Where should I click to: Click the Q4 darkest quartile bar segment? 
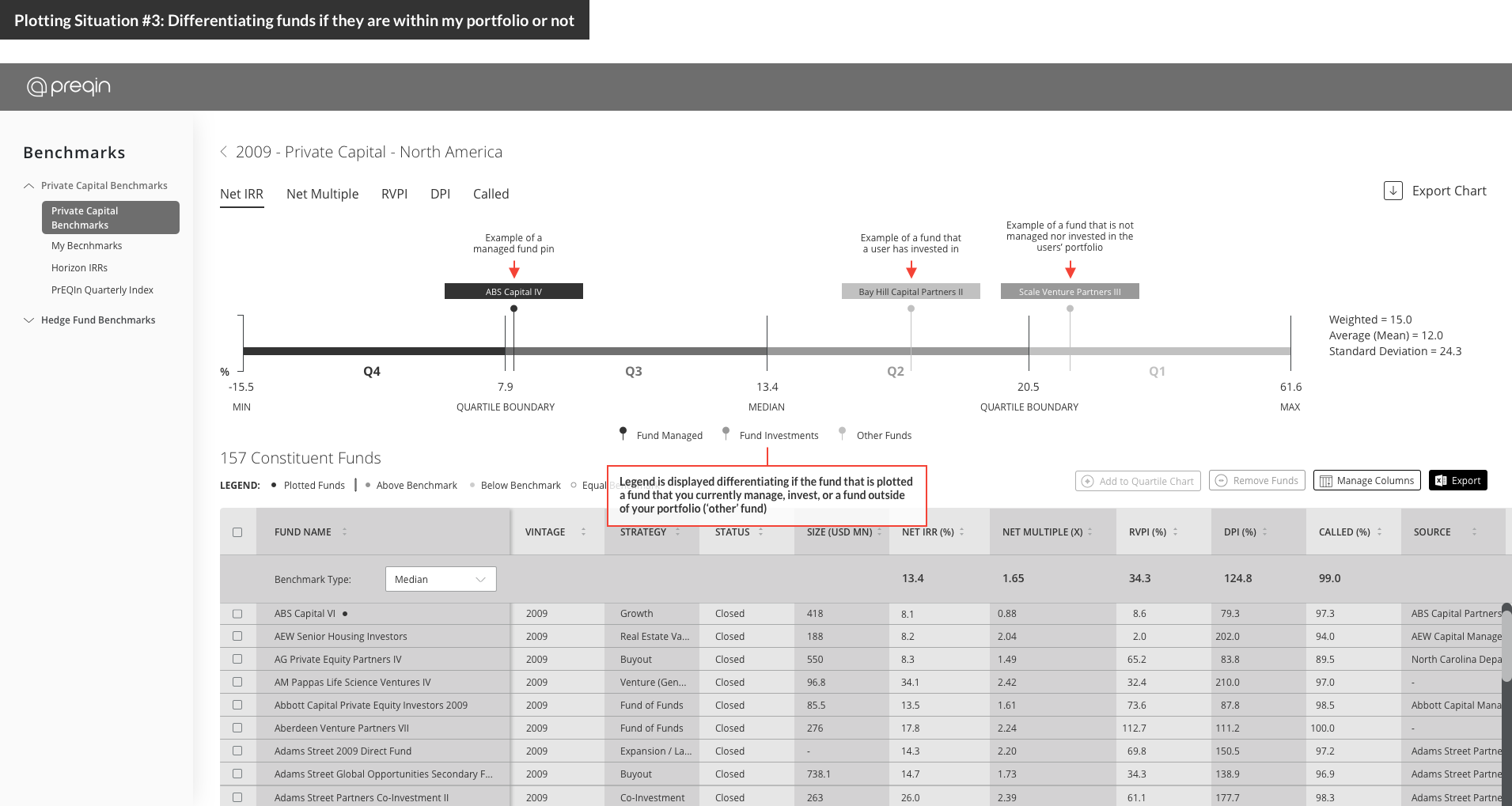[x=373, y=351]
